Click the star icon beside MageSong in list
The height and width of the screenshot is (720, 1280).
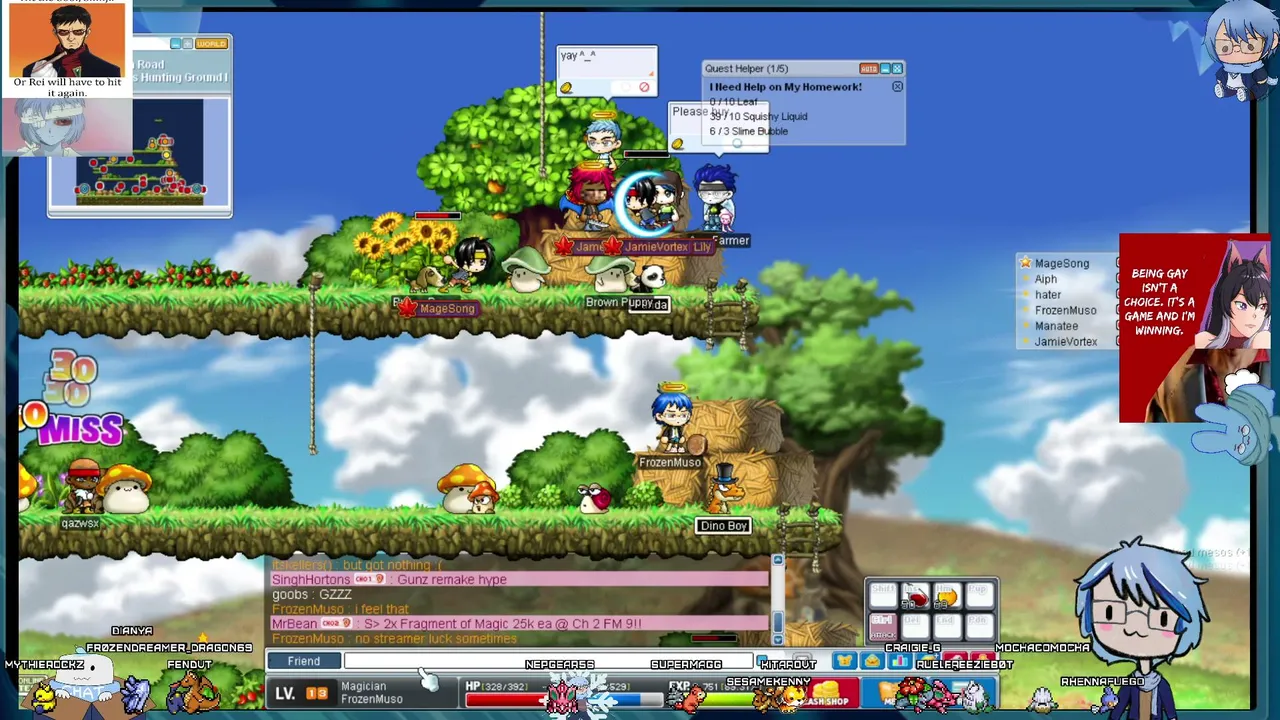pos(1025,263)
